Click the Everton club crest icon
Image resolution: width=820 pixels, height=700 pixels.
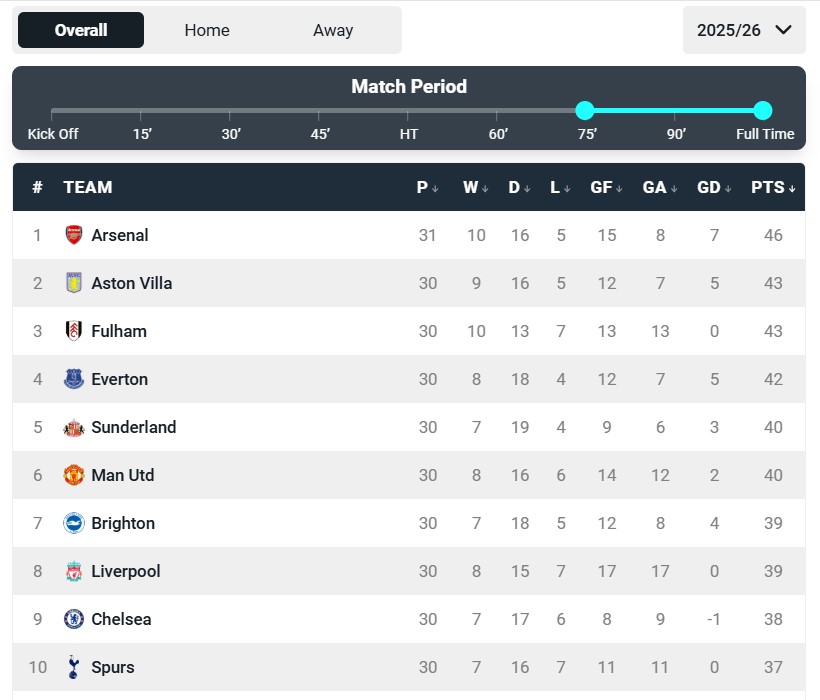74,379
